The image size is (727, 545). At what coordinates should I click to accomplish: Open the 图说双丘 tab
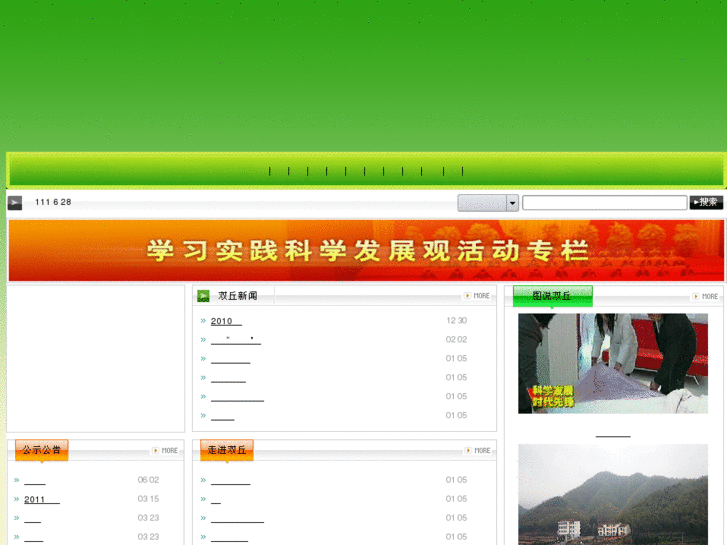tap(552, 296)
